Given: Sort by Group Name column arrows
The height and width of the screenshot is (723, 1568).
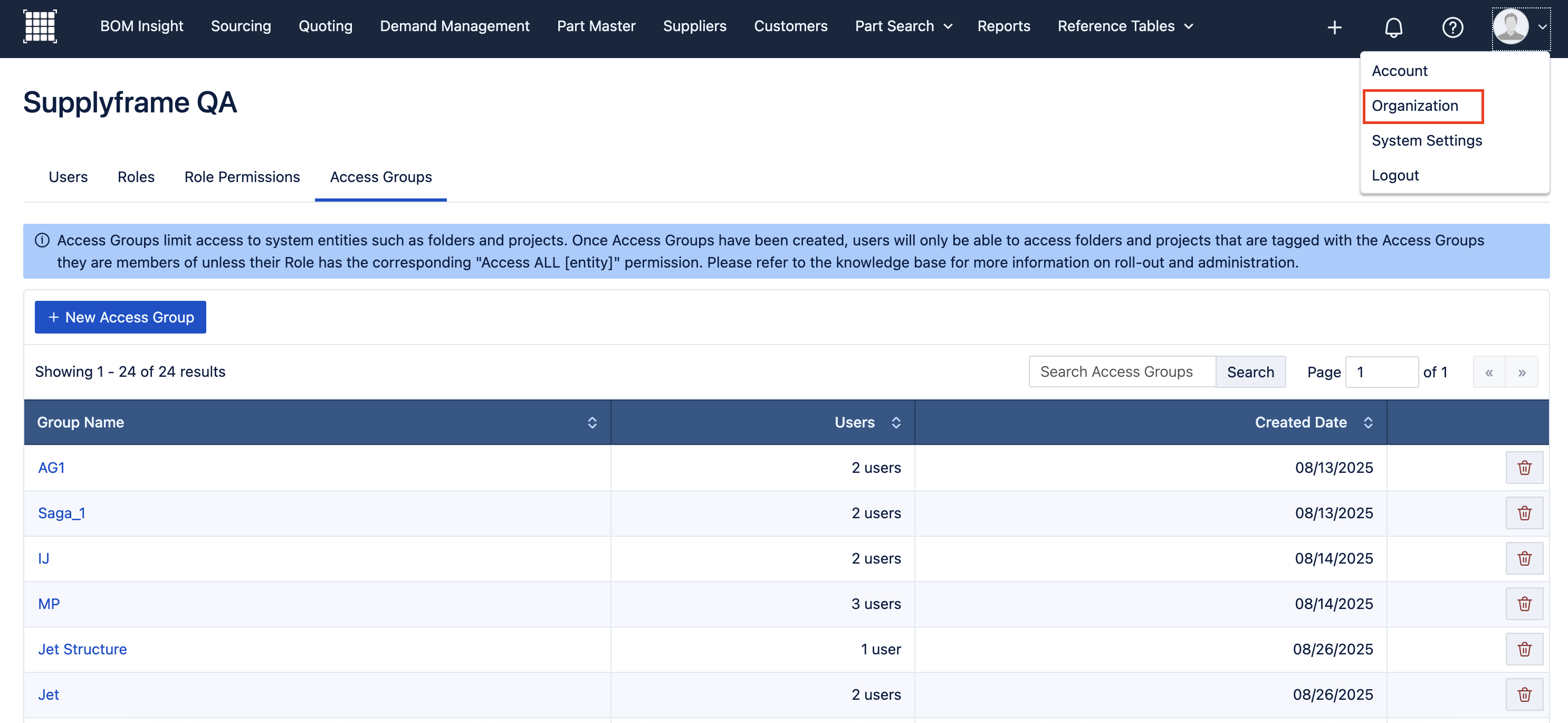Looking at the screenshot, I should (x=591, y=423).
